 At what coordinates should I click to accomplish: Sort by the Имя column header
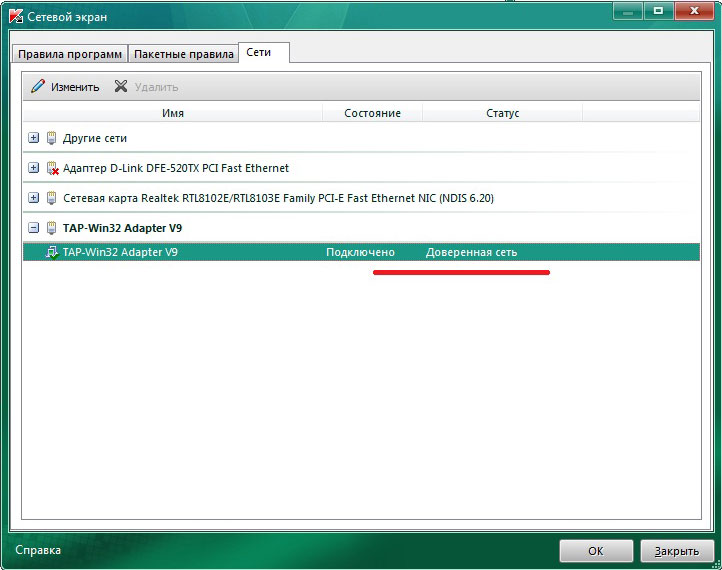click(x=173, y=113)
